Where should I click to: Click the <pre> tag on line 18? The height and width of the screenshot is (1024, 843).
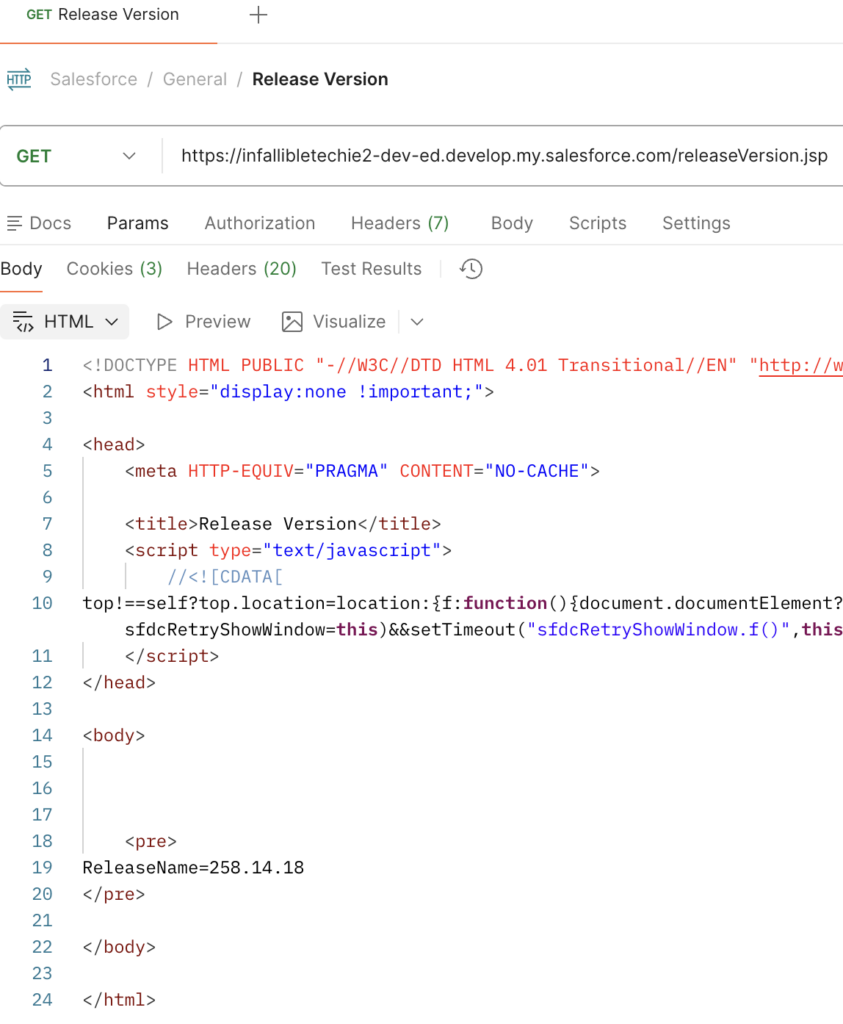click(x=151, y=841)
